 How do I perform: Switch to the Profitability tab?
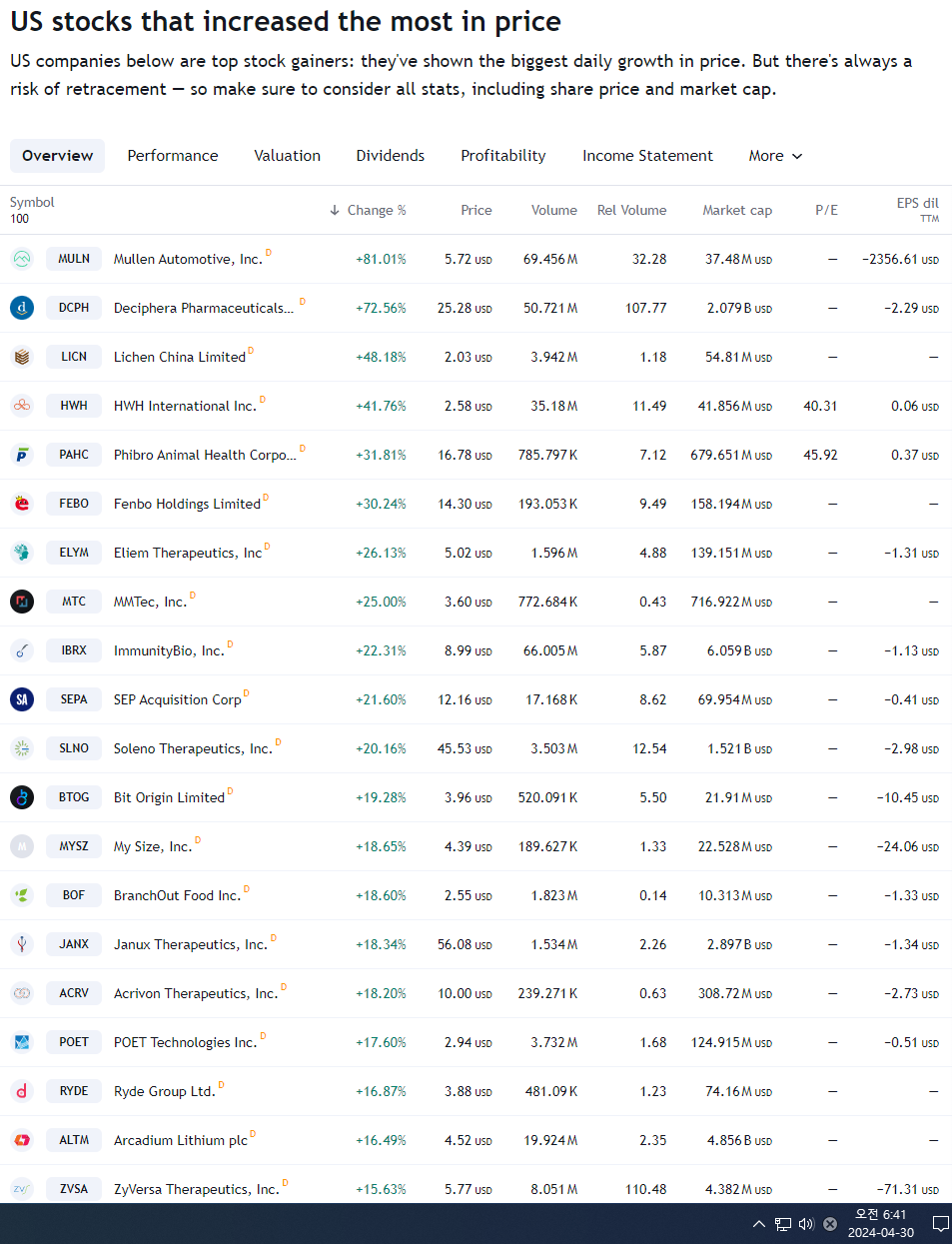pyautogui.click(x=503, y=156)
